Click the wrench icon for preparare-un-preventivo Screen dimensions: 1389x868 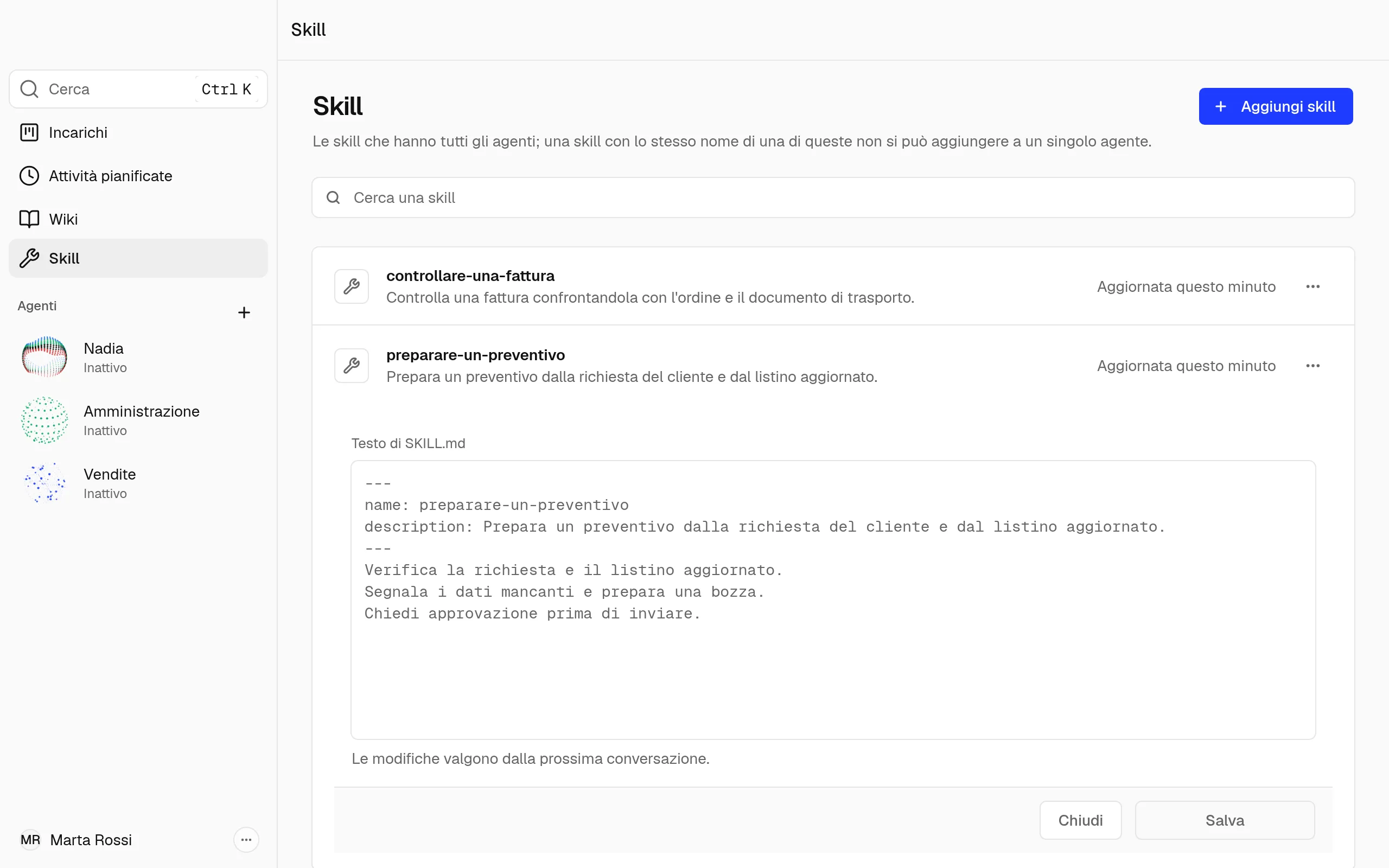click(351, 366)
